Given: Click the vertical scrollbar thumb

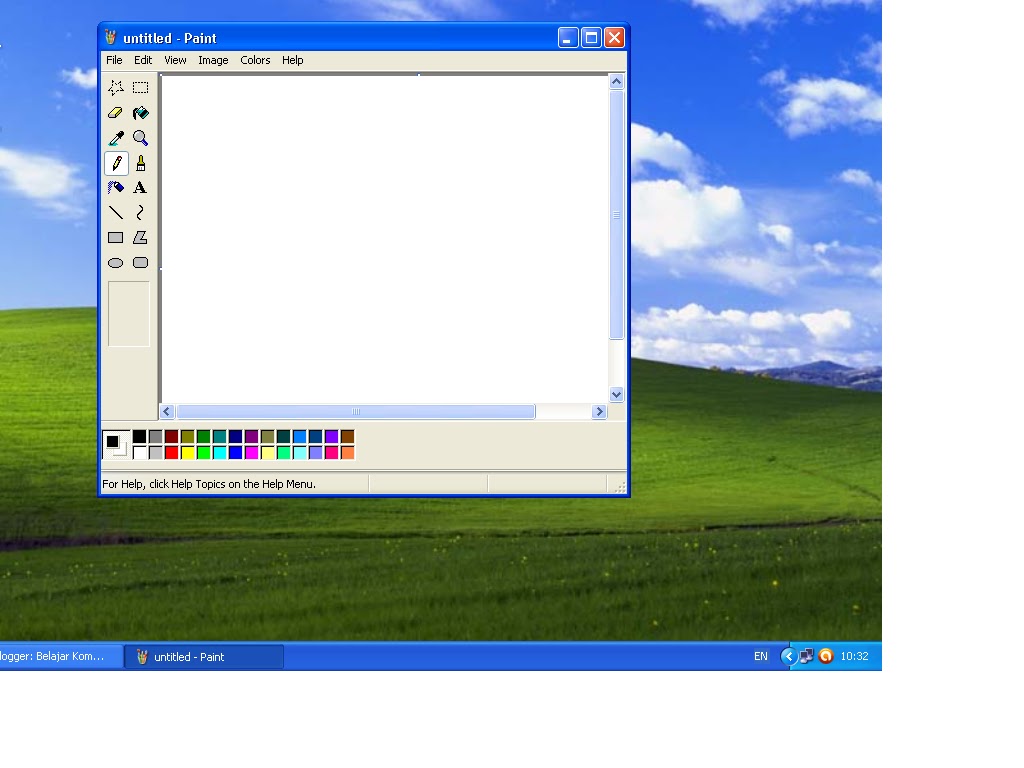Looking at the screenshot, I should coord(616,215).
